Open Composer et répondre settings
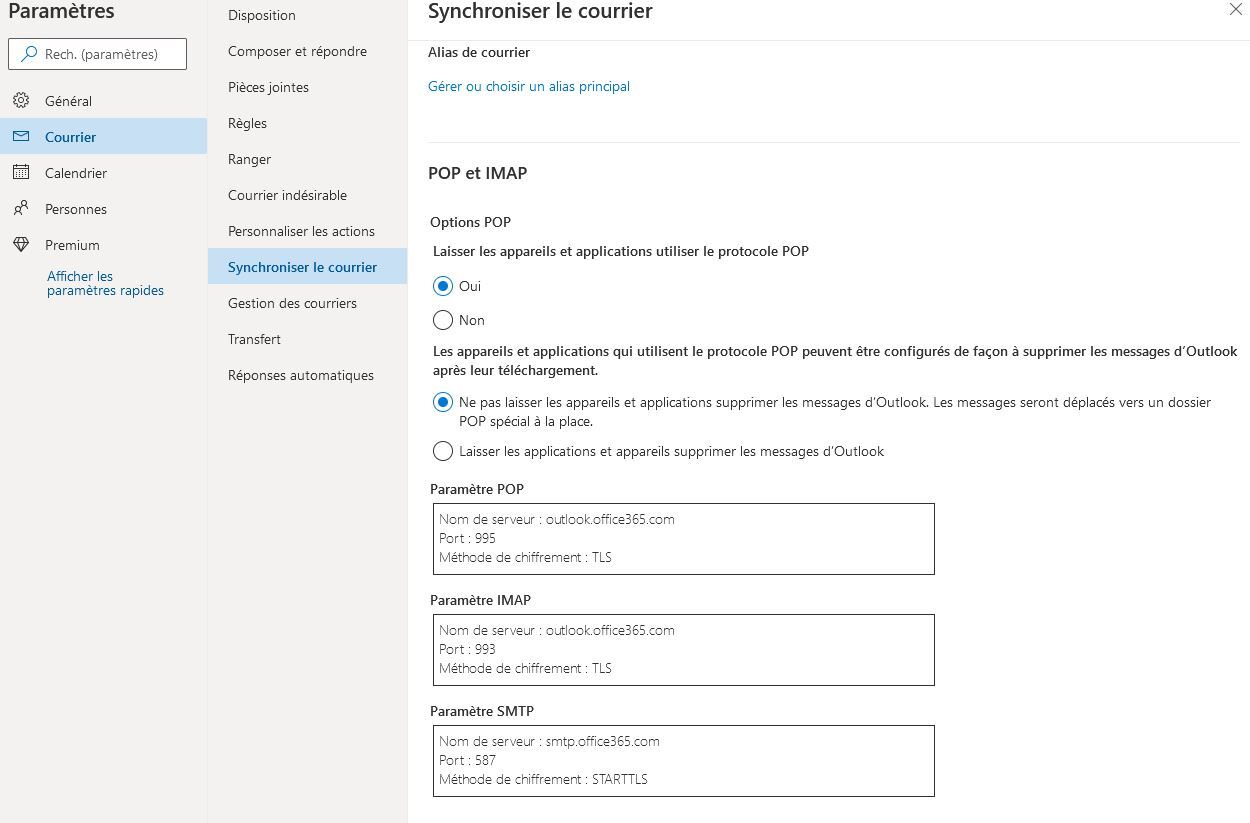This screenshot has height=823, width=1250. point(297,51)
